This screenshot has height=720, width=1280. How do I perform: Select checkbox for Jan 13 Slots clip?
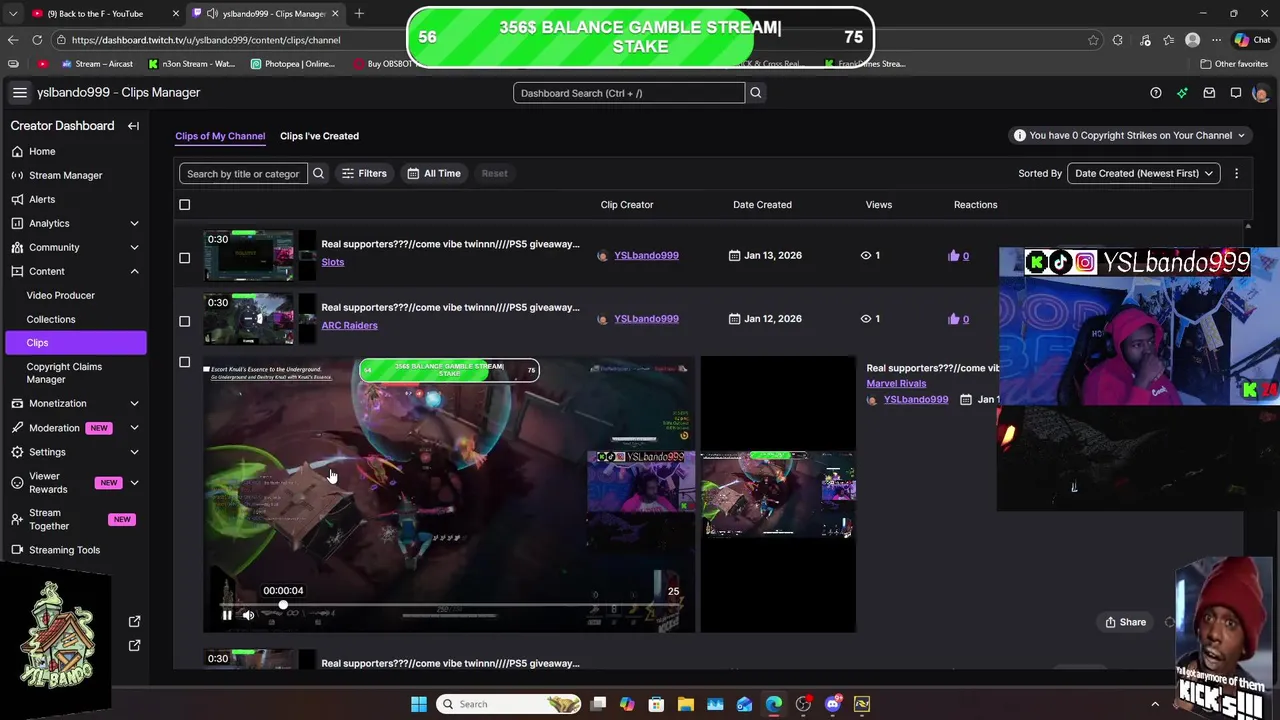pos(184,258)
